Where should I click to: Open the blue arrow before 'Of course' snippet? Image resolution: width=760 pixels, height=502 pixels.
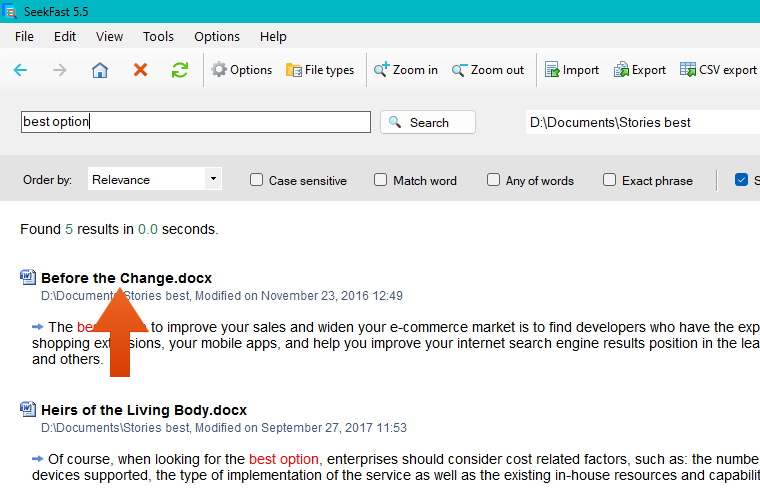point(37,459)
